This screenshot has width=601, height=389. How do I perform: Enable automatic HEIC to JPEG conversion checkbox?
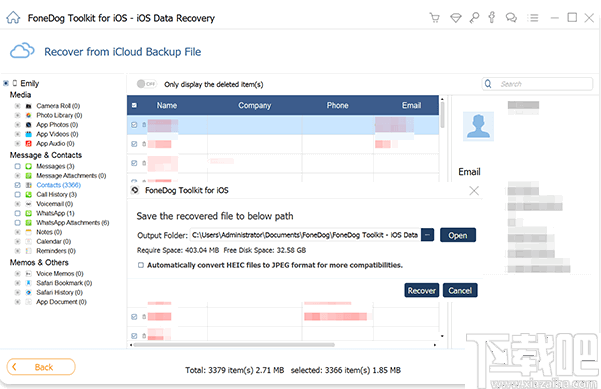(141, 265)
